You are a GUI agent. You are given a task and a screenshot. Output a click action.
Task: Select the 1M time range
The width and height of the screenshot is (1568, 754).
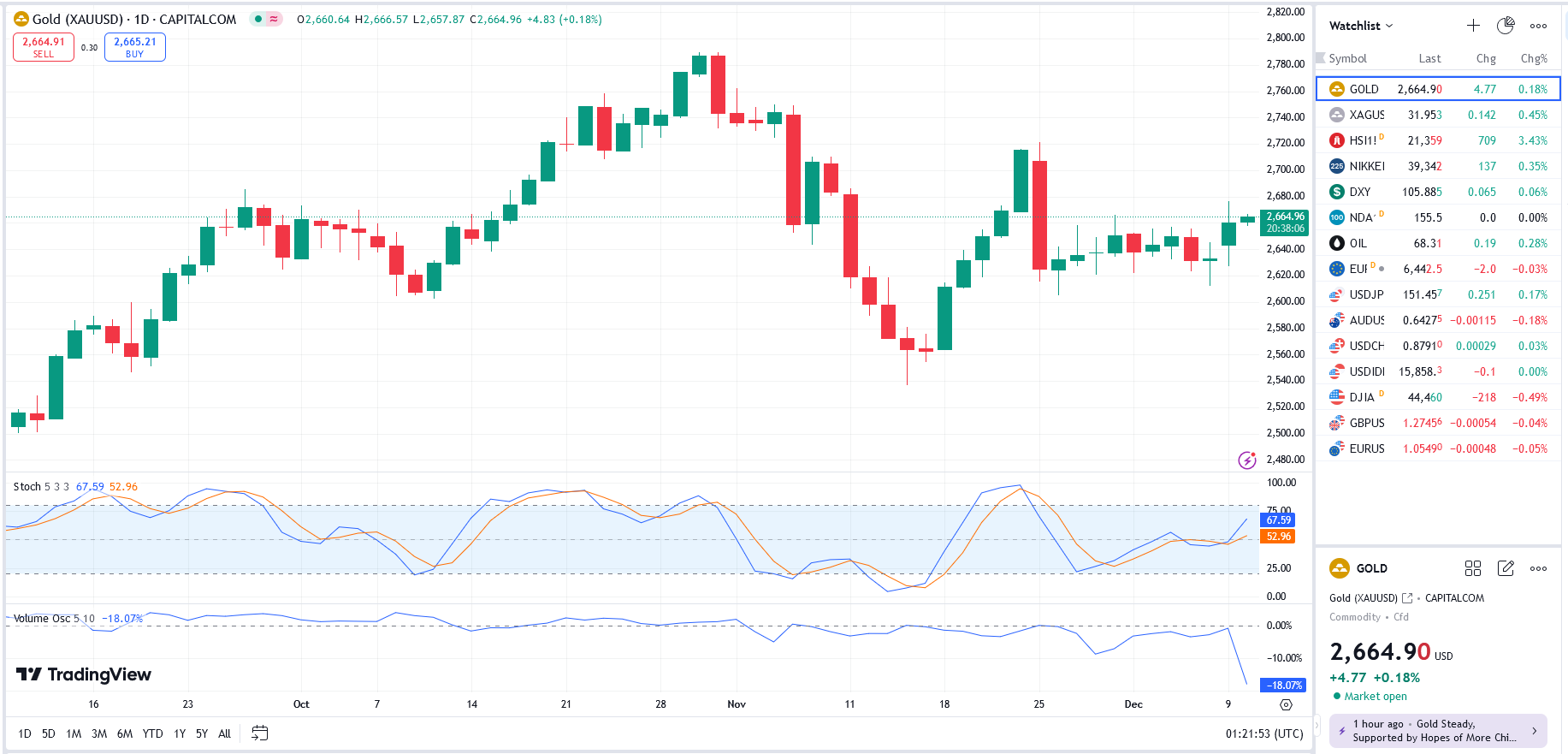[x=74, y=733]
